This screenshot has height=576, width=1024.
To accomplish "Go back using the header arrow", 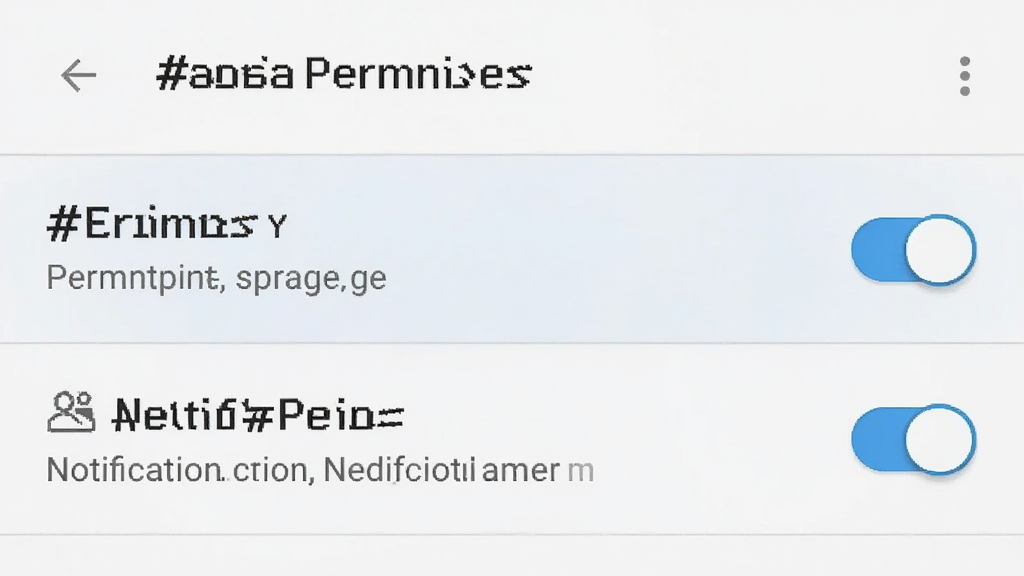I will (78, 75).
